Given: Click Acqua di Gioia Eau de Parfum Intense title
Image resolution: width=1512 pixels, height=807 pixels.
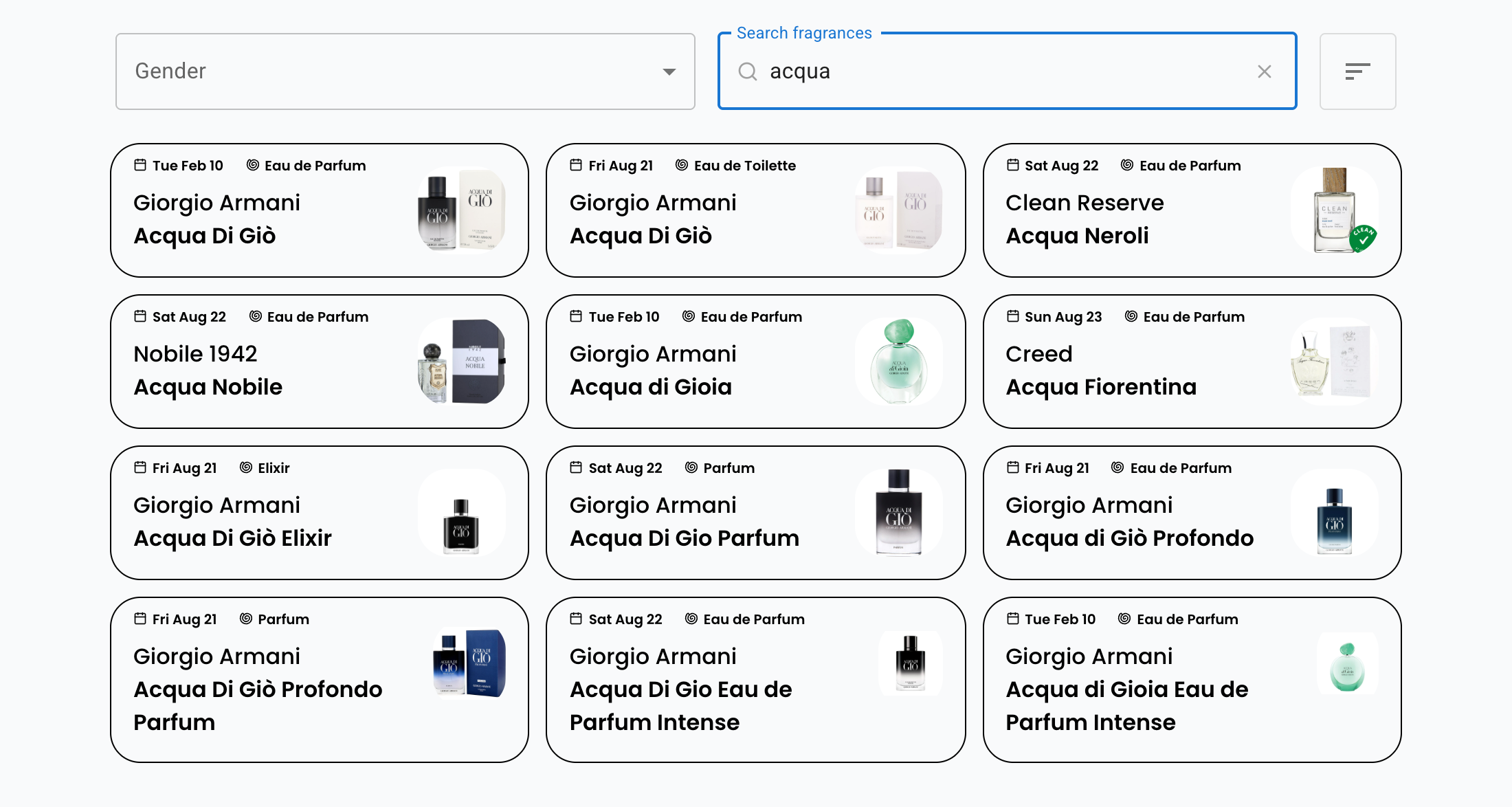Looking at the screenshot, I should pos(1126,706).
